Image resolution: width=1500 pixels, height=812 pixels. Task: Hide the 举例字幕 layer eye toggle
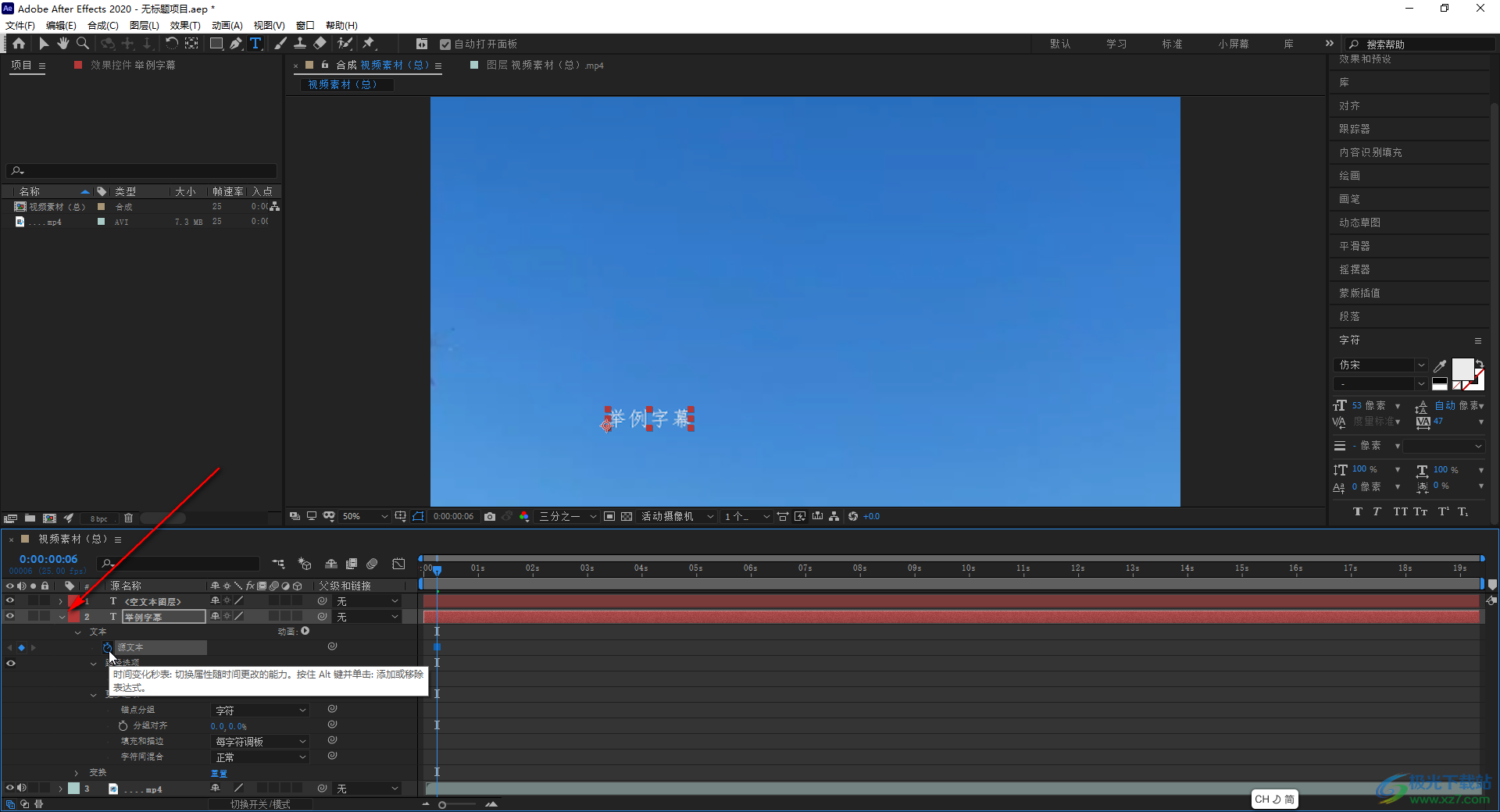pos(10,617)
